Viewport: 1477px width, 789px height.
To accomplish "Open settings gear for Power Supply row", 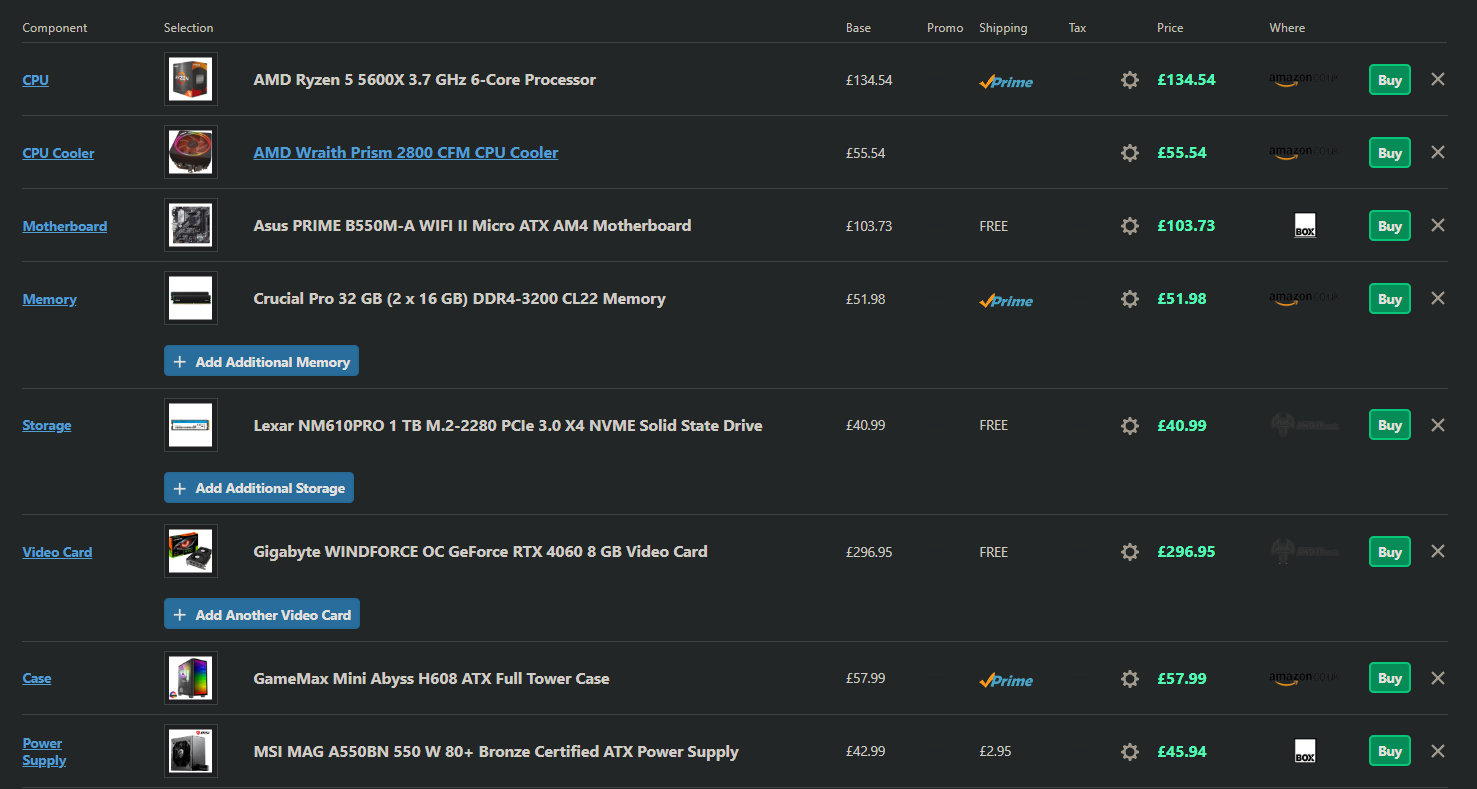I will pyautogui.click(x=1130, y=752).
